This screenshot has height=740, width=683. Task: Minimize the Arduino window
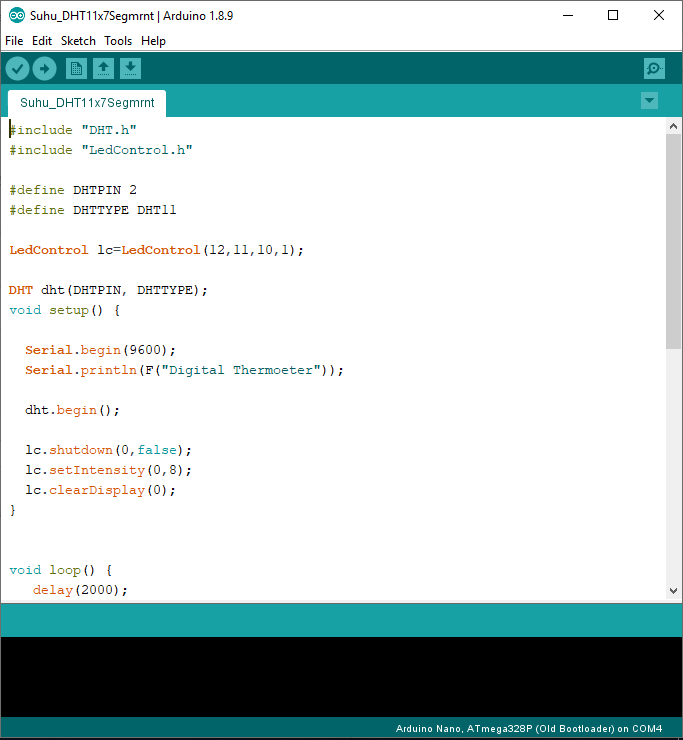tap(568, 16)
